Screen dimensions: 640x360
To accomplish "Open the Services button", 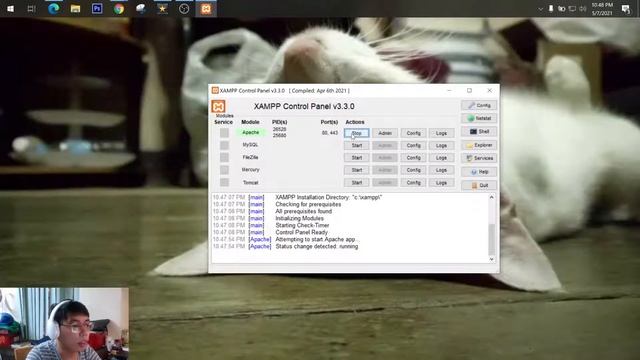I will point(479,158).
